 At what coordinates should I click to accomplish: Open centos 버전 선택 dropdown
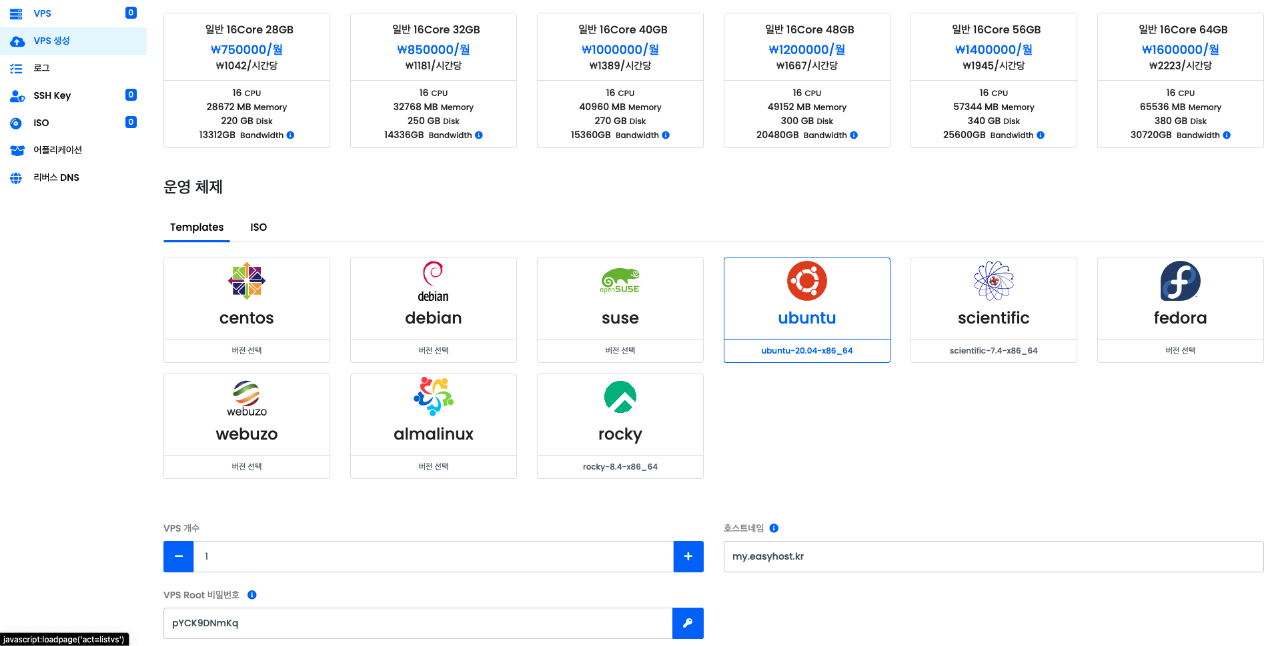coord(246,351)
